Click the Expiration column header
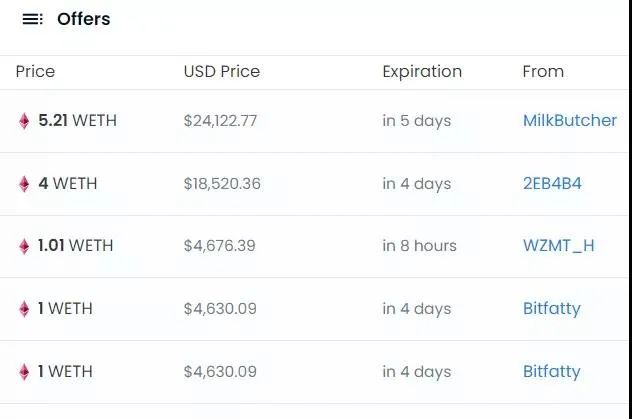This screenshot has height=419, width=632. point(422,72)
